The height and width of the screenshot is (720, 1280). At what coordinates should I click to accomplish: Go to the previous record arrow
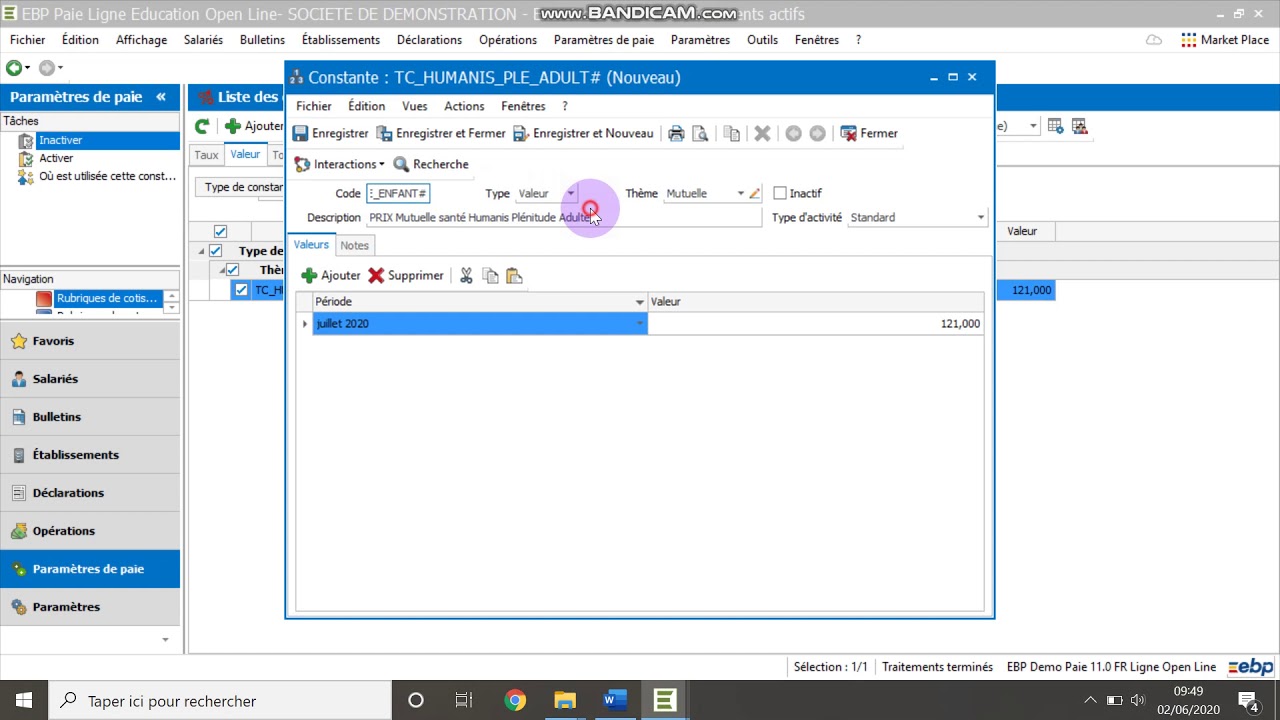(793, 133)
